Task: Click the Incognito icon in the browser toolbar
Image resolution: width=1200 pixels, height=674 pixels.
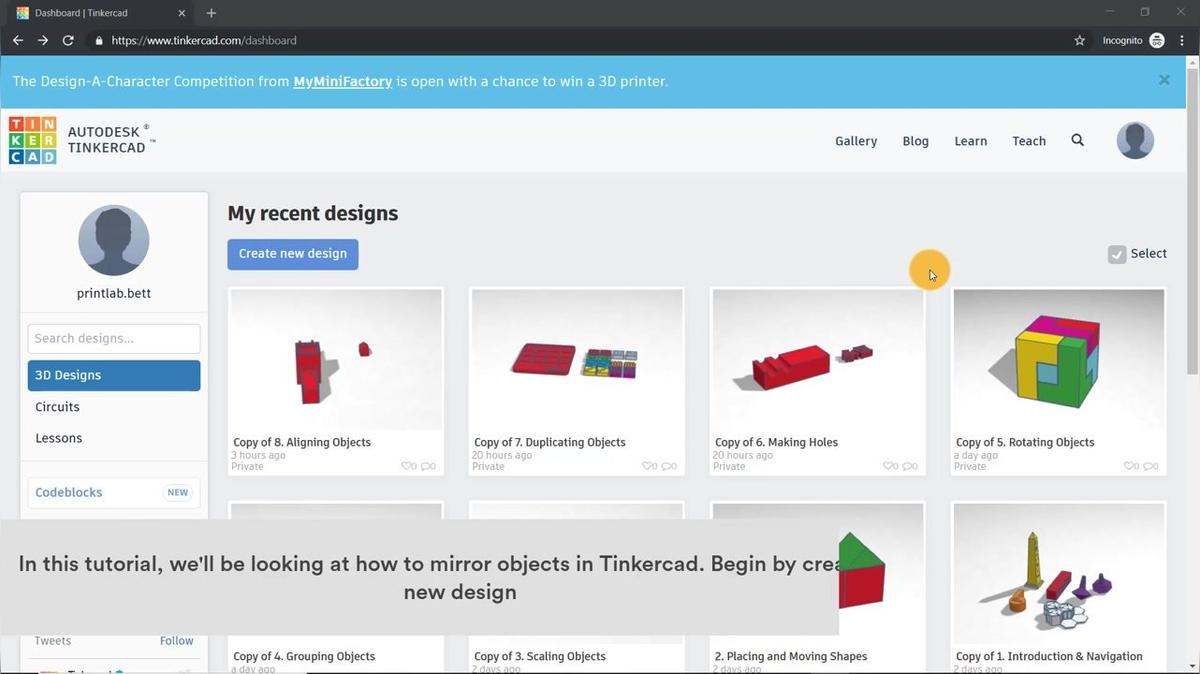Action: point(1157,41)
